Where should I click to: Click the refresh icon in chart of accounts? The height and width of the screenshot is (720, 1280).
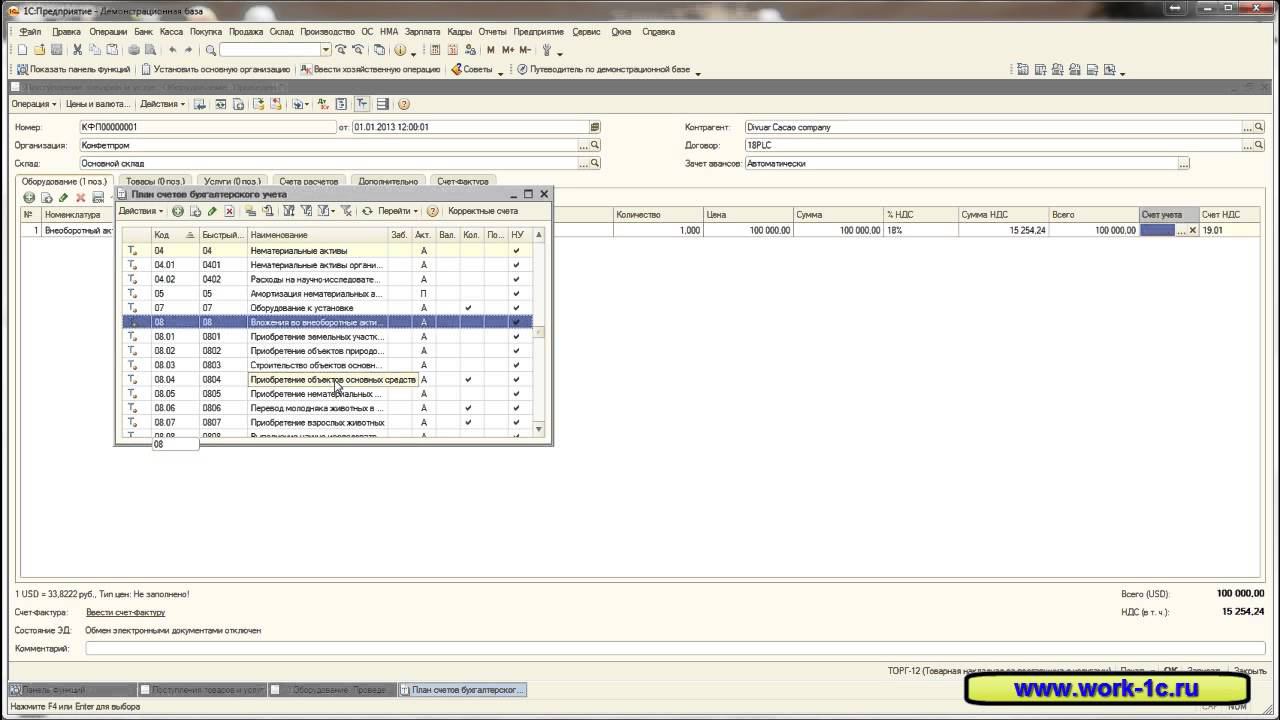[x=367, y=211]
